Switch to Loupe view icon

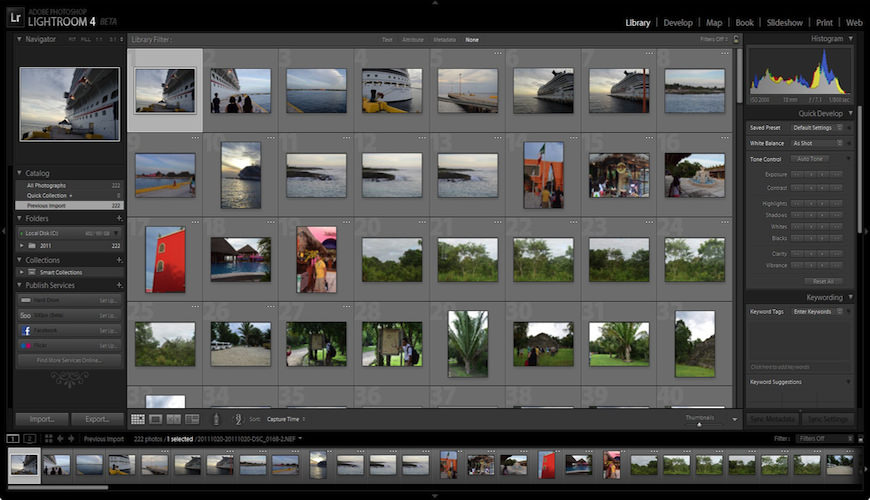(156, 419)
